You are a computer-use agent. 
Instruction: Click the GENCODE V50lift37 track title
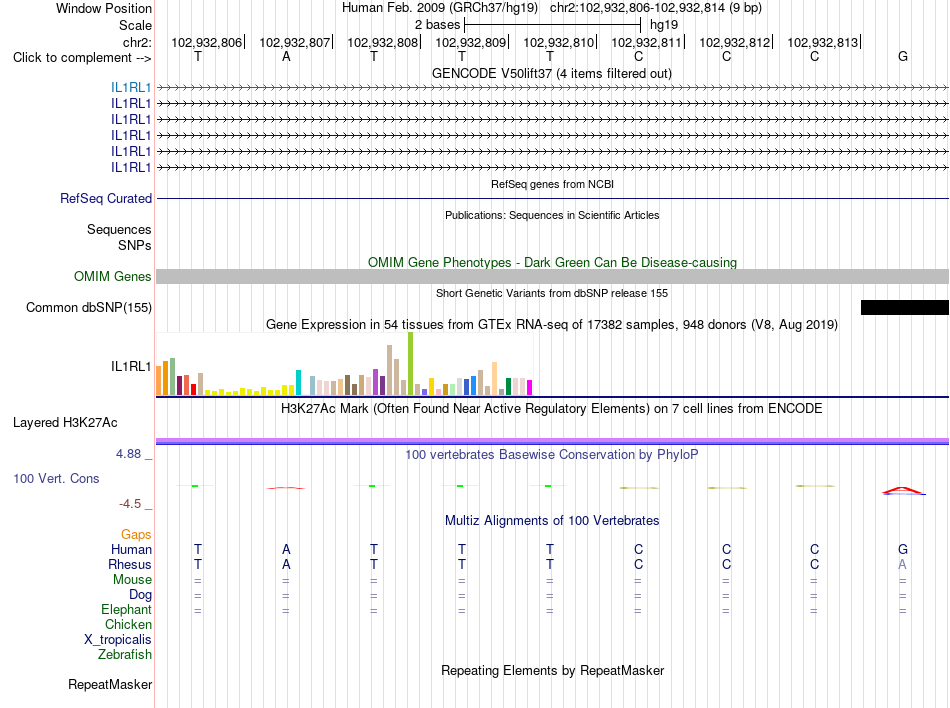[552, 73]
